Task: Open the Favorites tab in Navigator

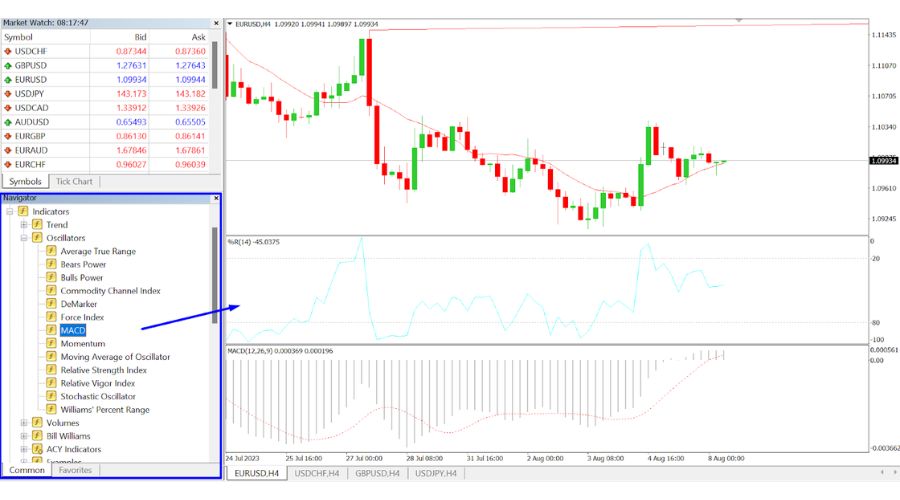Action: 75,469
